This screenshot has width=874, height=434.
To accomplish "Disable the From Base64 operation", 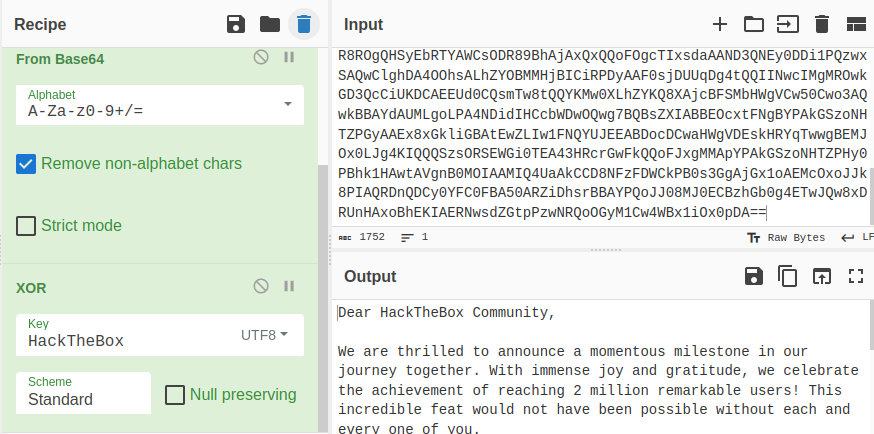I will (261, 58).
